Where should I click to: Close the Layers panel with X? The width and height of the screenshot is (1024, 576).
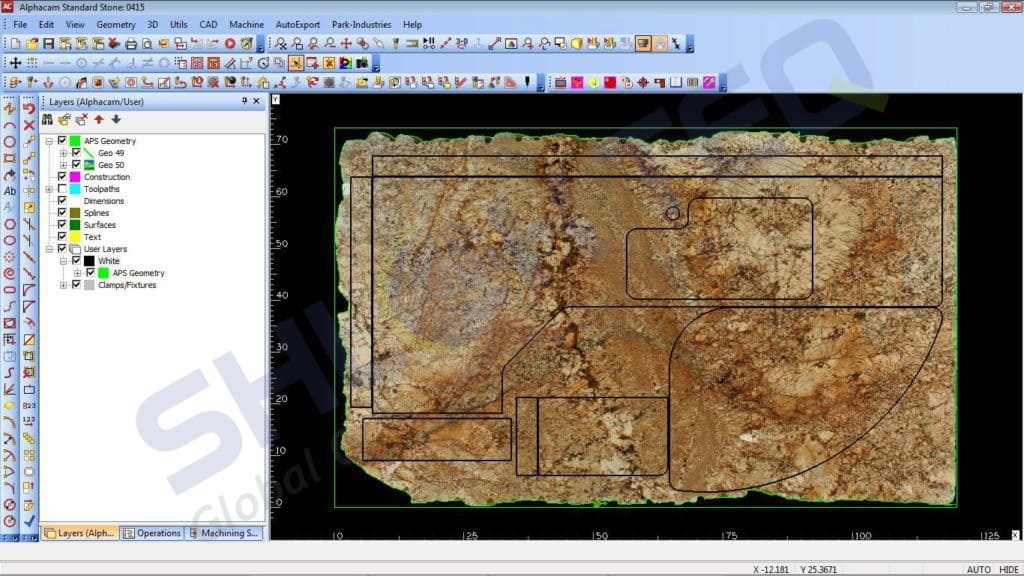257,101
